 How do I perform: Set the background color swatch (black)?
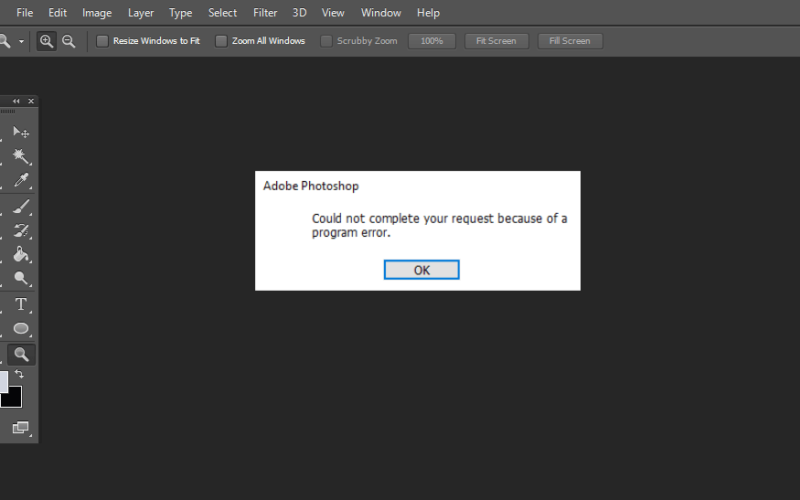14,399
